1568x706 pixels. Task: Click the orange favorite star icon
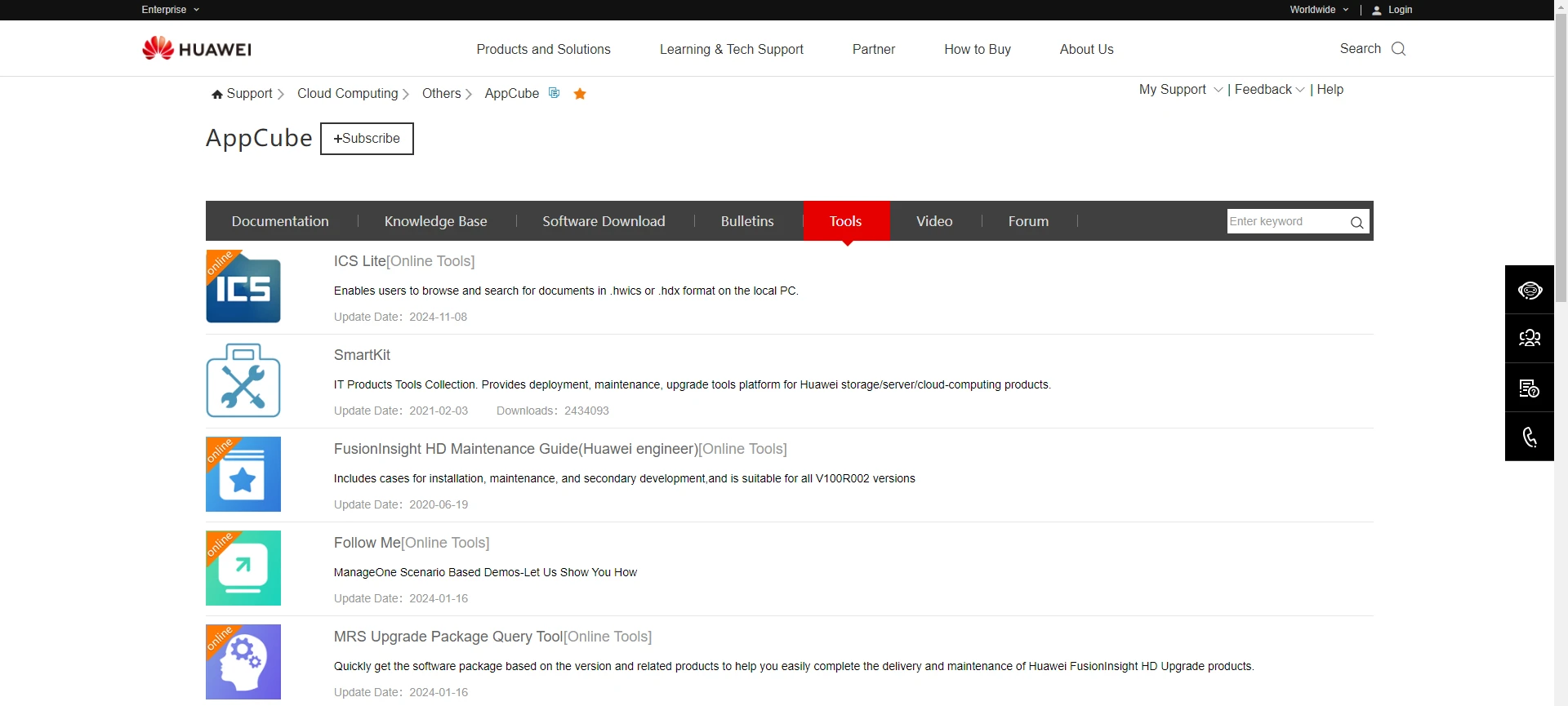[x=580, y=94]
